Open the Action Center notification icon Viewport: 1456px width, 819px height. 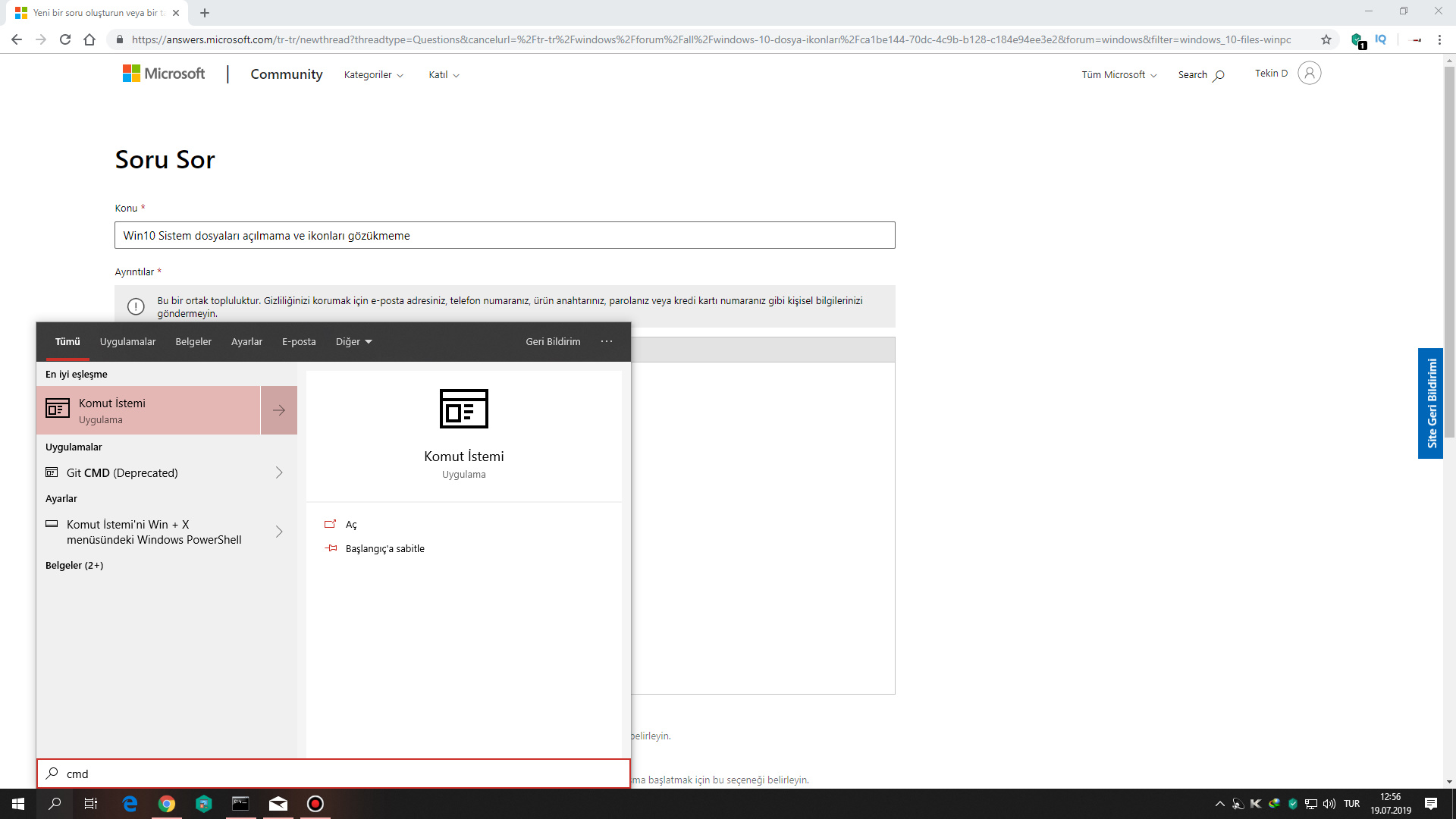pyautogui.click(x=1430, y=804)
